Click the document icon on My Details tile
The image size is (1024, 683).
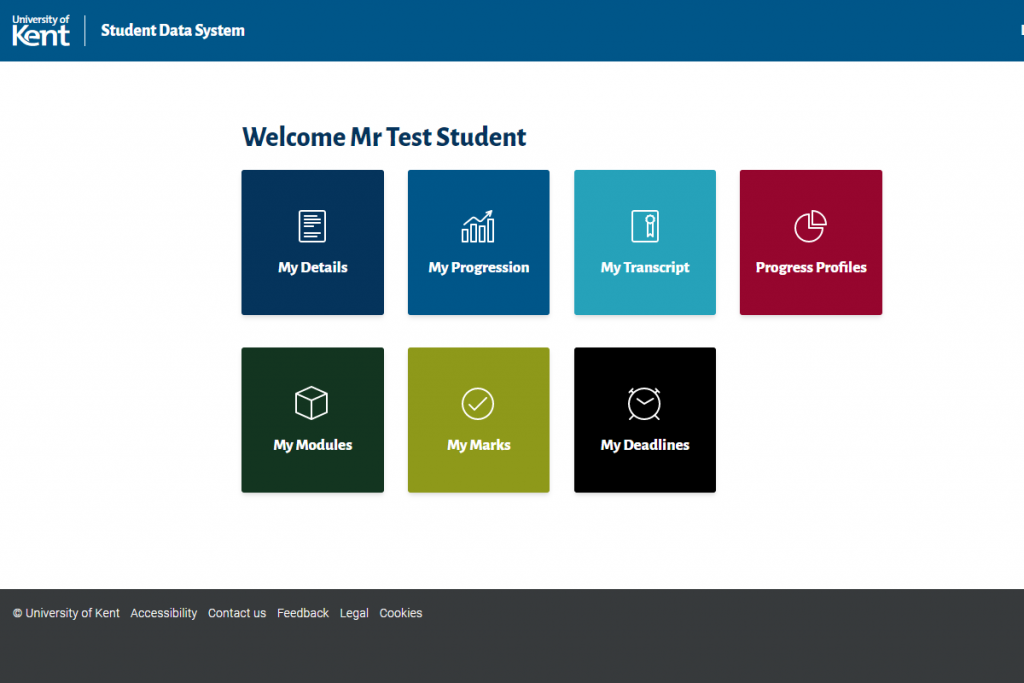(312, 228)
